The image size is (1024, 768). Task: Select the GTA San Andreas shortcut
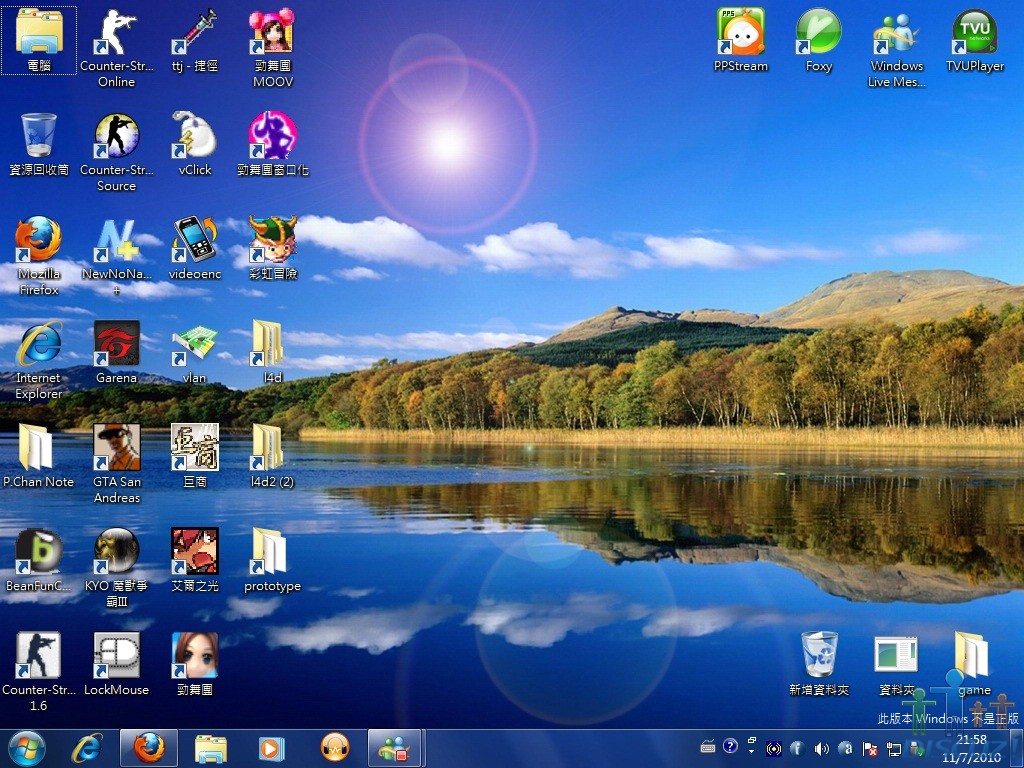(x=116, y=449)
